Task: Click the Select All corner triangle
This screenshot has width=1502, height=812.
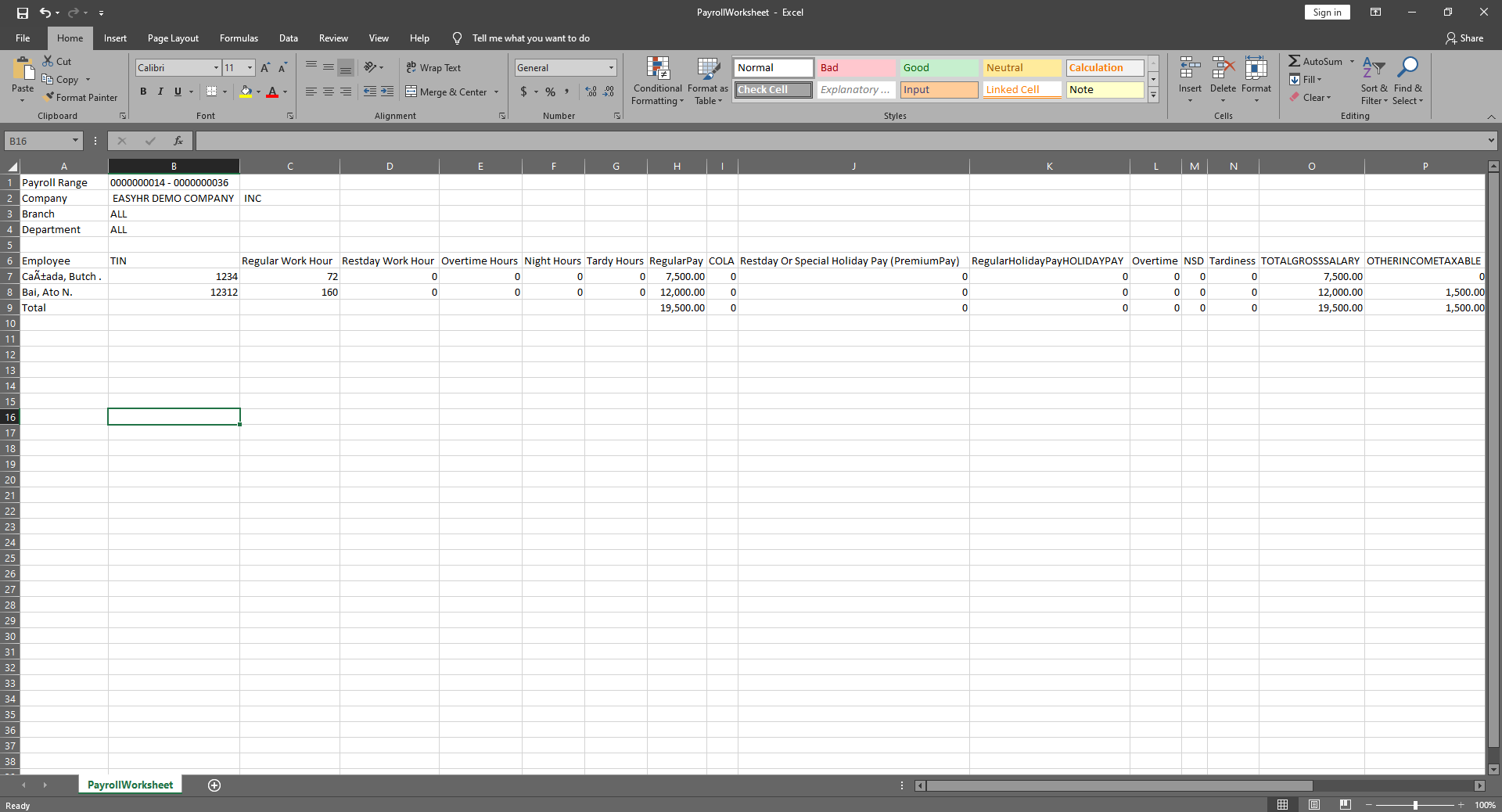Action: pos(12,167)
